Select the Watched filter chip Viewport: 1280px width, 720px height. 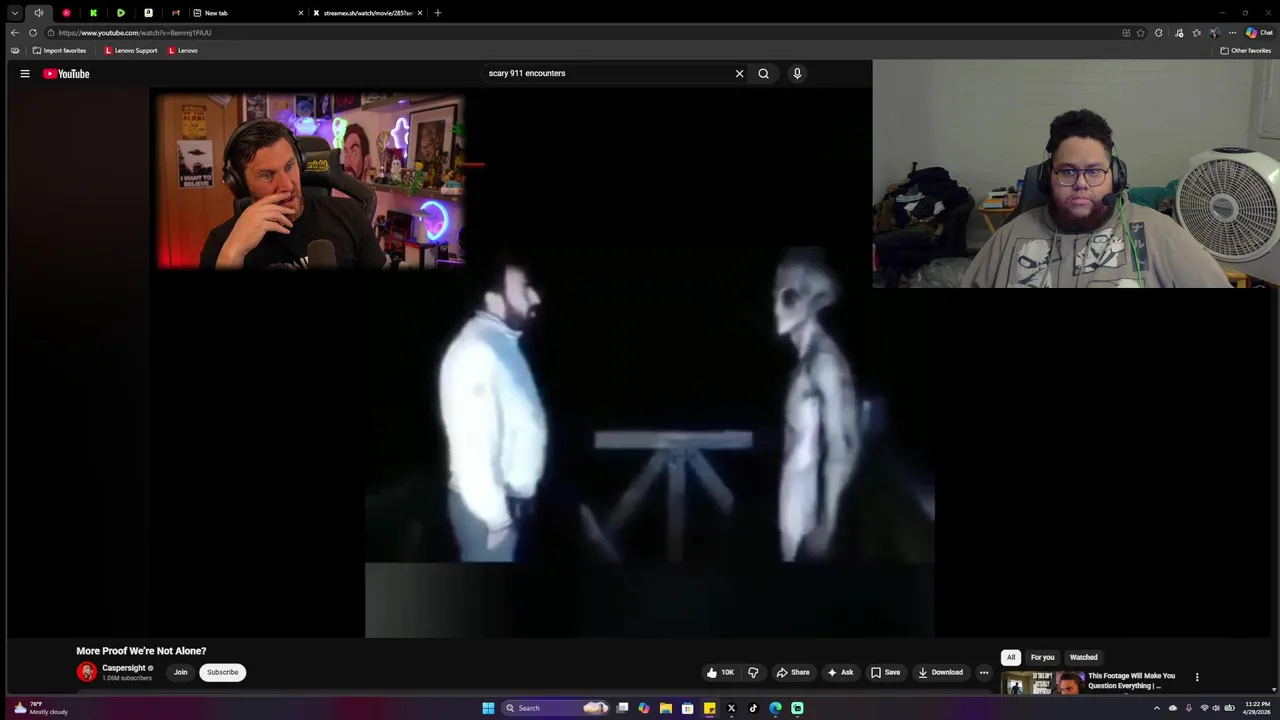coord(1083,657)
